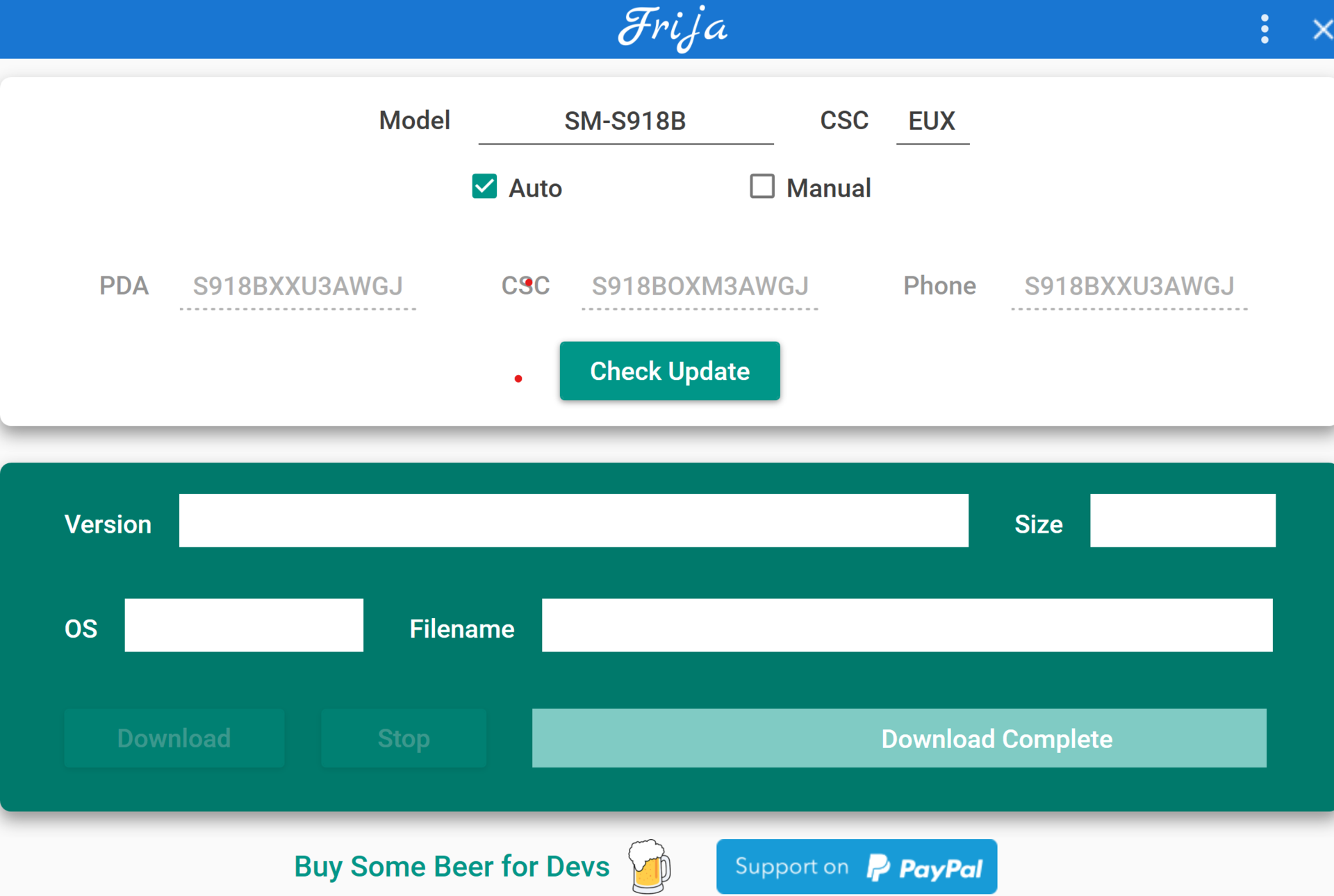Close the Frija window
The height and width of the screenshot is (896, 1334).
tap(1321, 29)
